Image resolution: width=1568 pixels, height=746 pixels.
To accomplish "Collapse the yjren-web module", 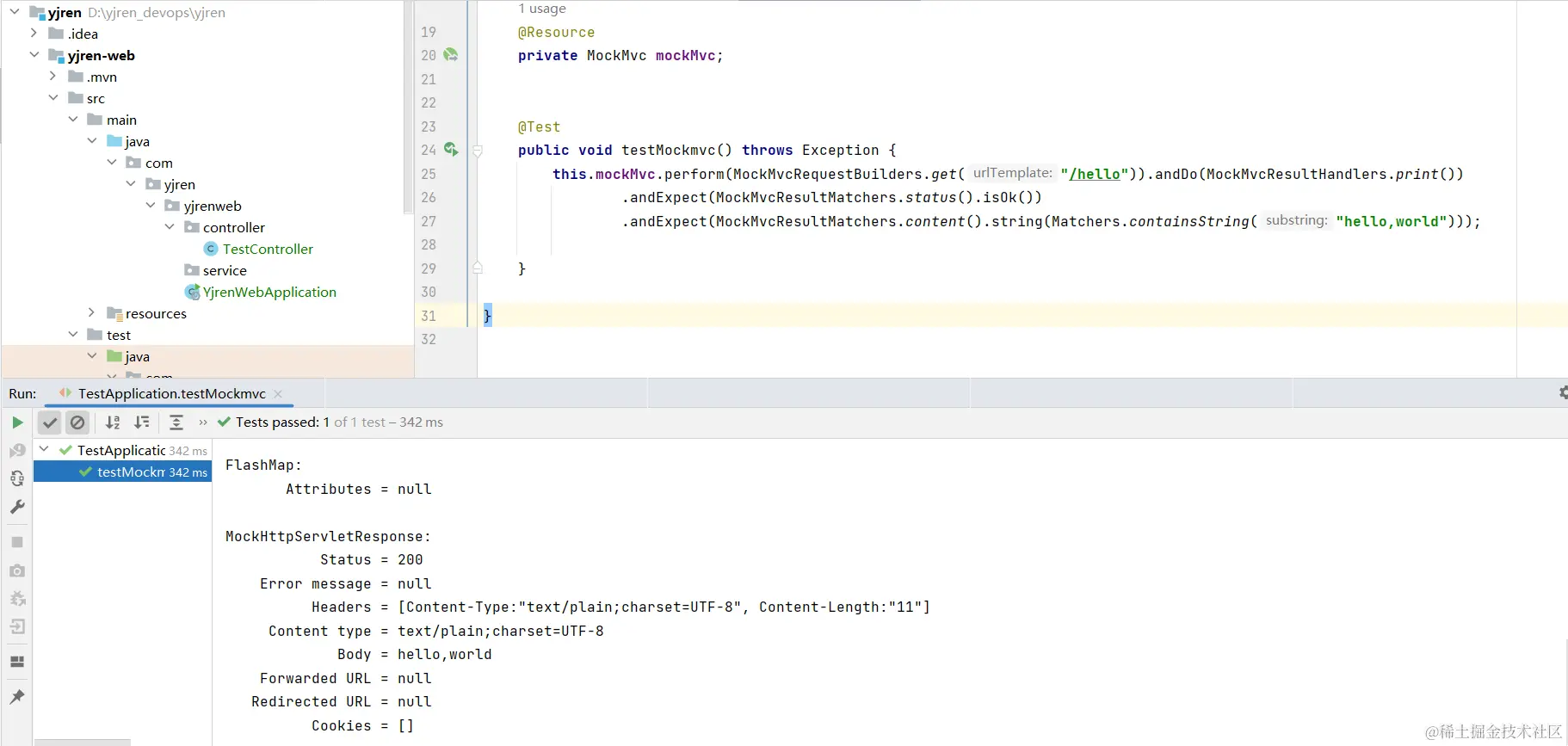I will click(x=34, y=55).
